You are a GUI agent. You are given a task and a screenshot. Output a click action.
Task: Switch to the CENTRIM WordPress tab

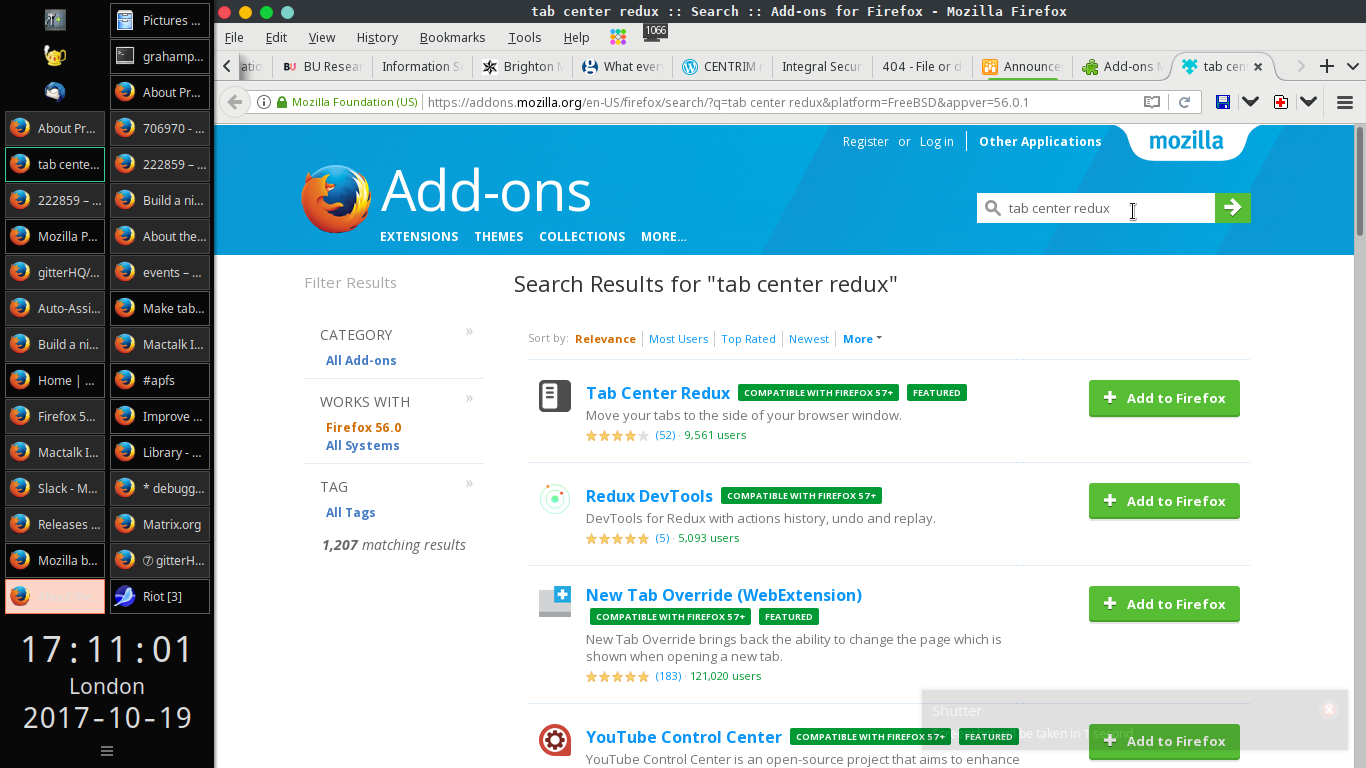point(722,66)
